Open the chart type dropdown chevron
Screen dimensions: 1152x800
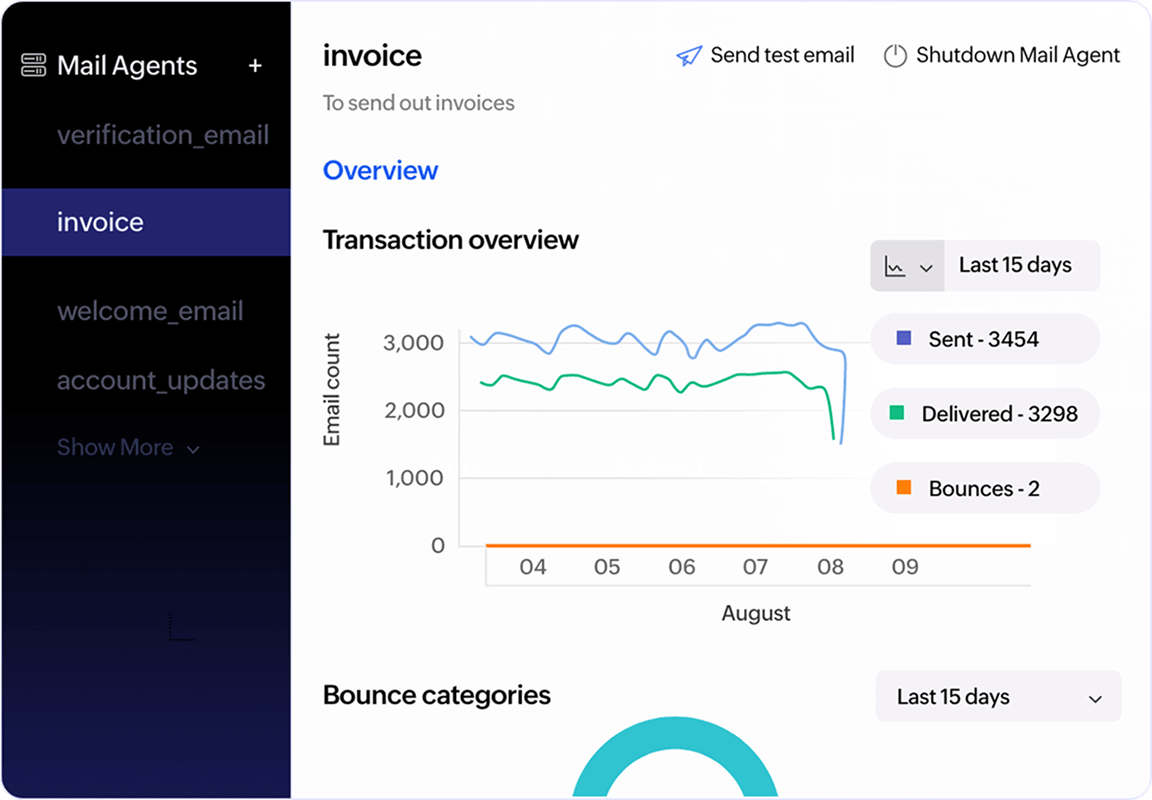(926, 268)
